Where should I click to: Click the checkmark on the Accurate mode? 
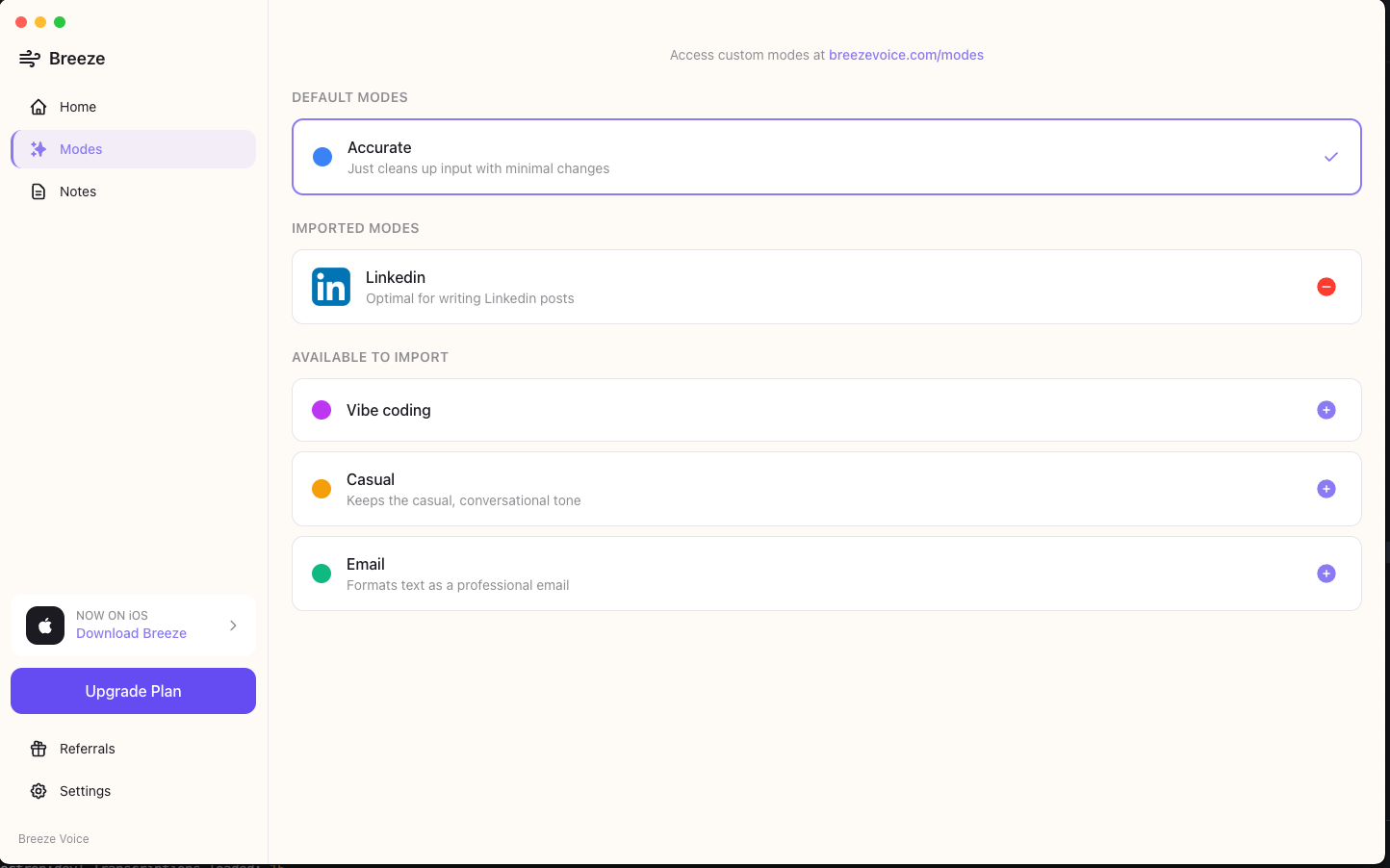coord(1331,156)
